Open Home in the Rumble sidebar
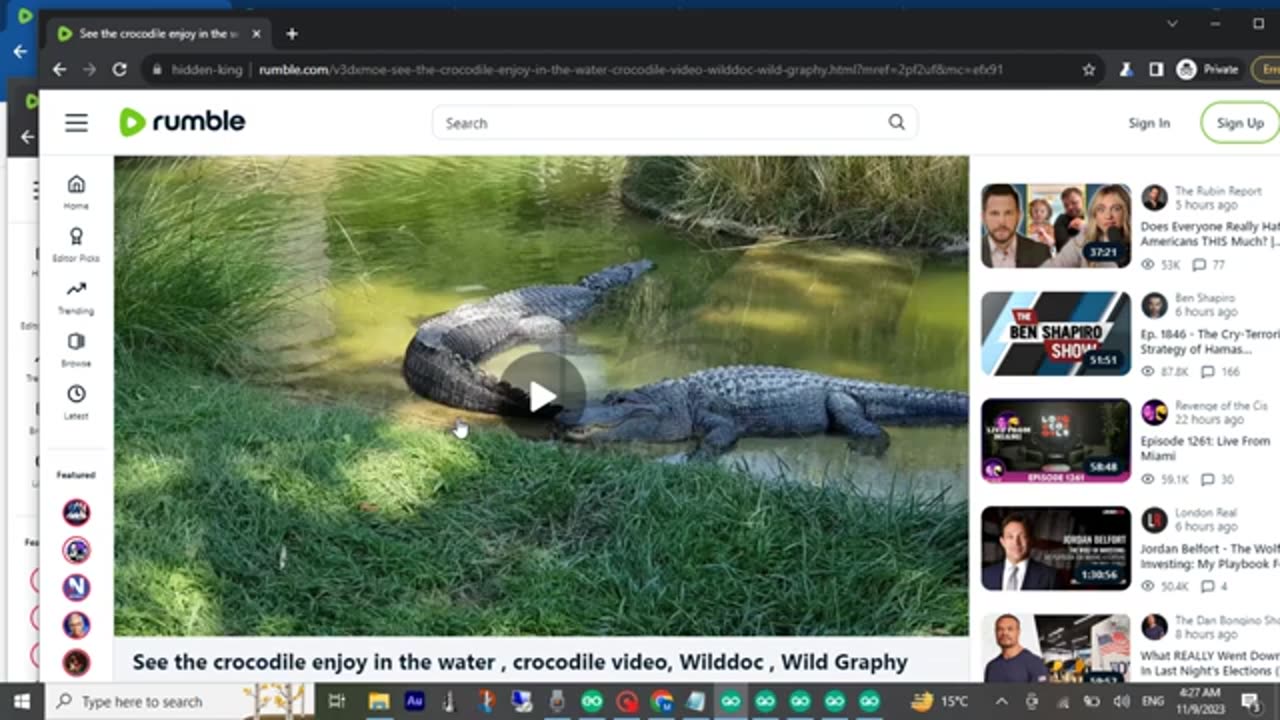The width and height of the screenshot is (1280, 720). pos(76,192)
